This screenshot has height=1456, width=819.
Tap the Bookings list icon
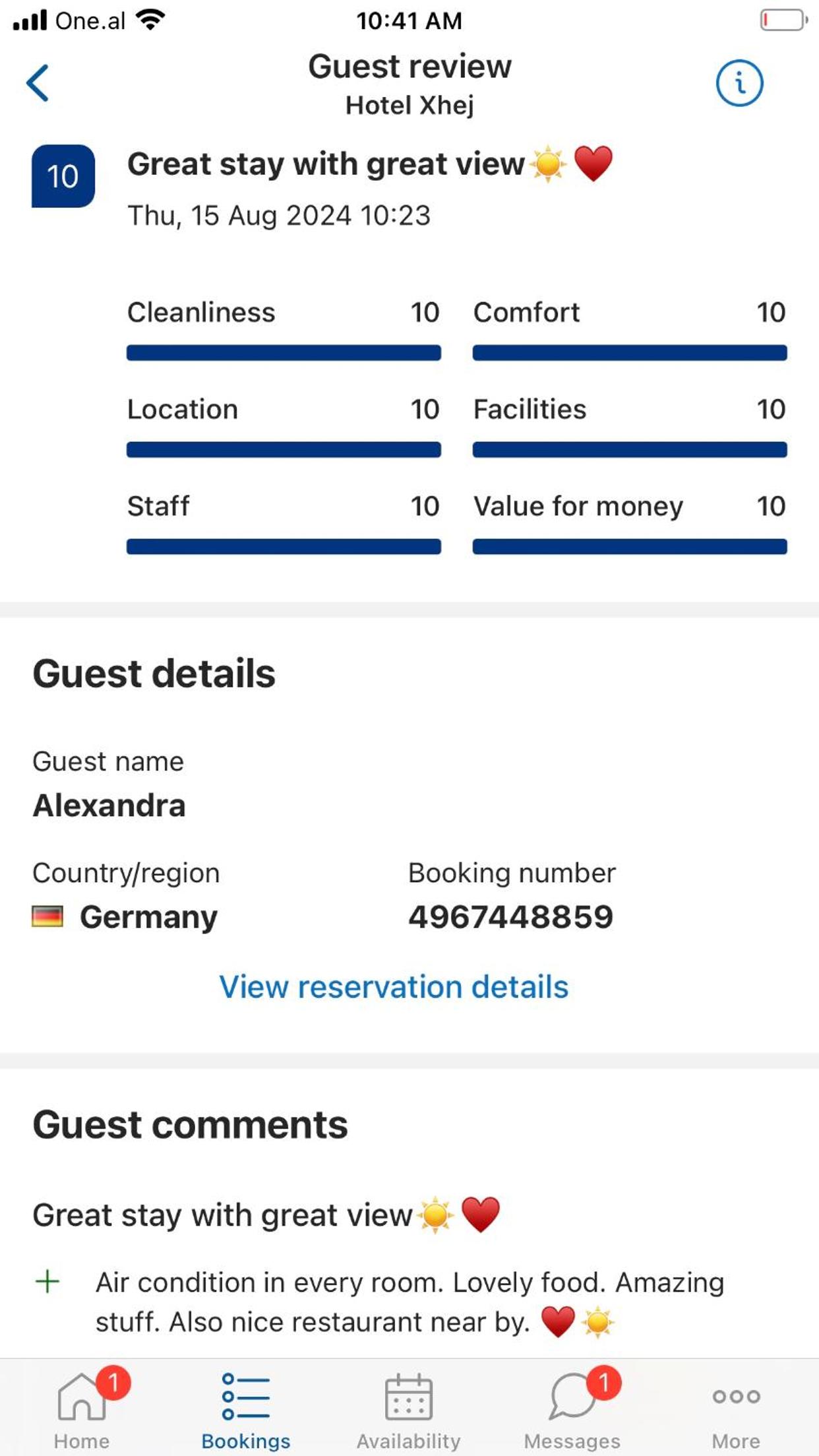[245, 1396]
